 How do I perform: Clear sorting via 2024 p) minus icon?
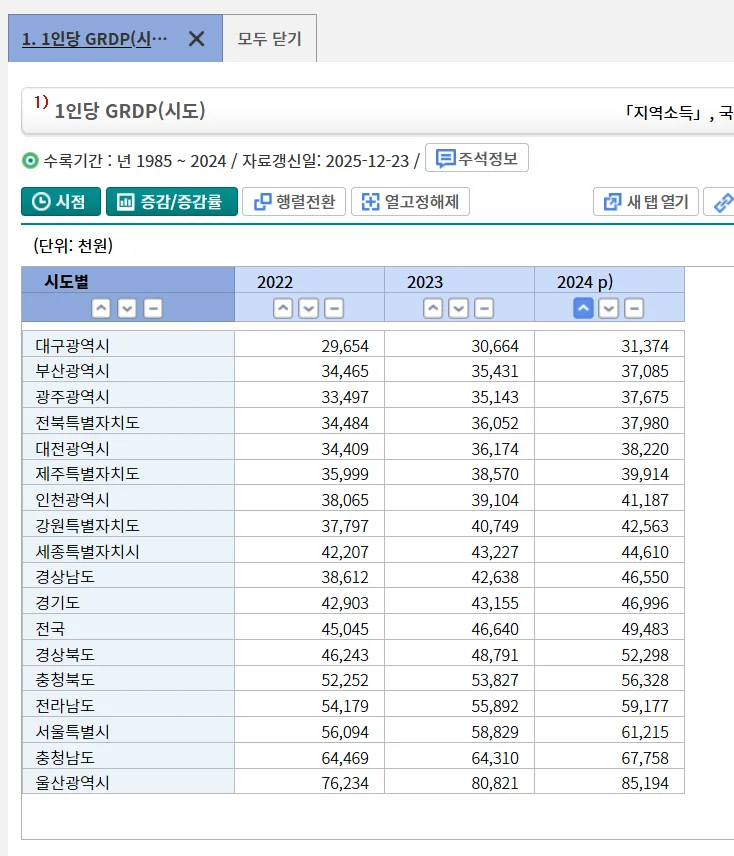click(x=634, y=308)
